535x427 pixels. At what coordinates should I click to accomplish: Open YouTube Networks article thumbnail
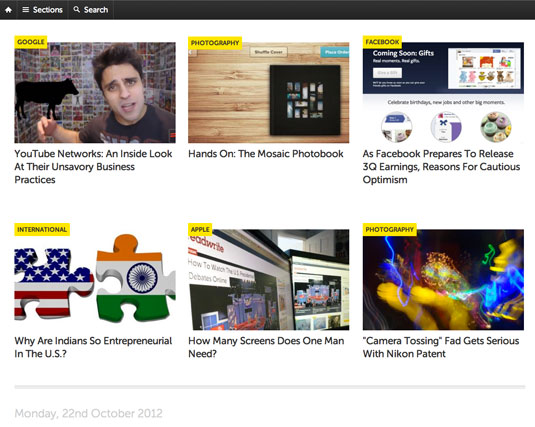95,92
